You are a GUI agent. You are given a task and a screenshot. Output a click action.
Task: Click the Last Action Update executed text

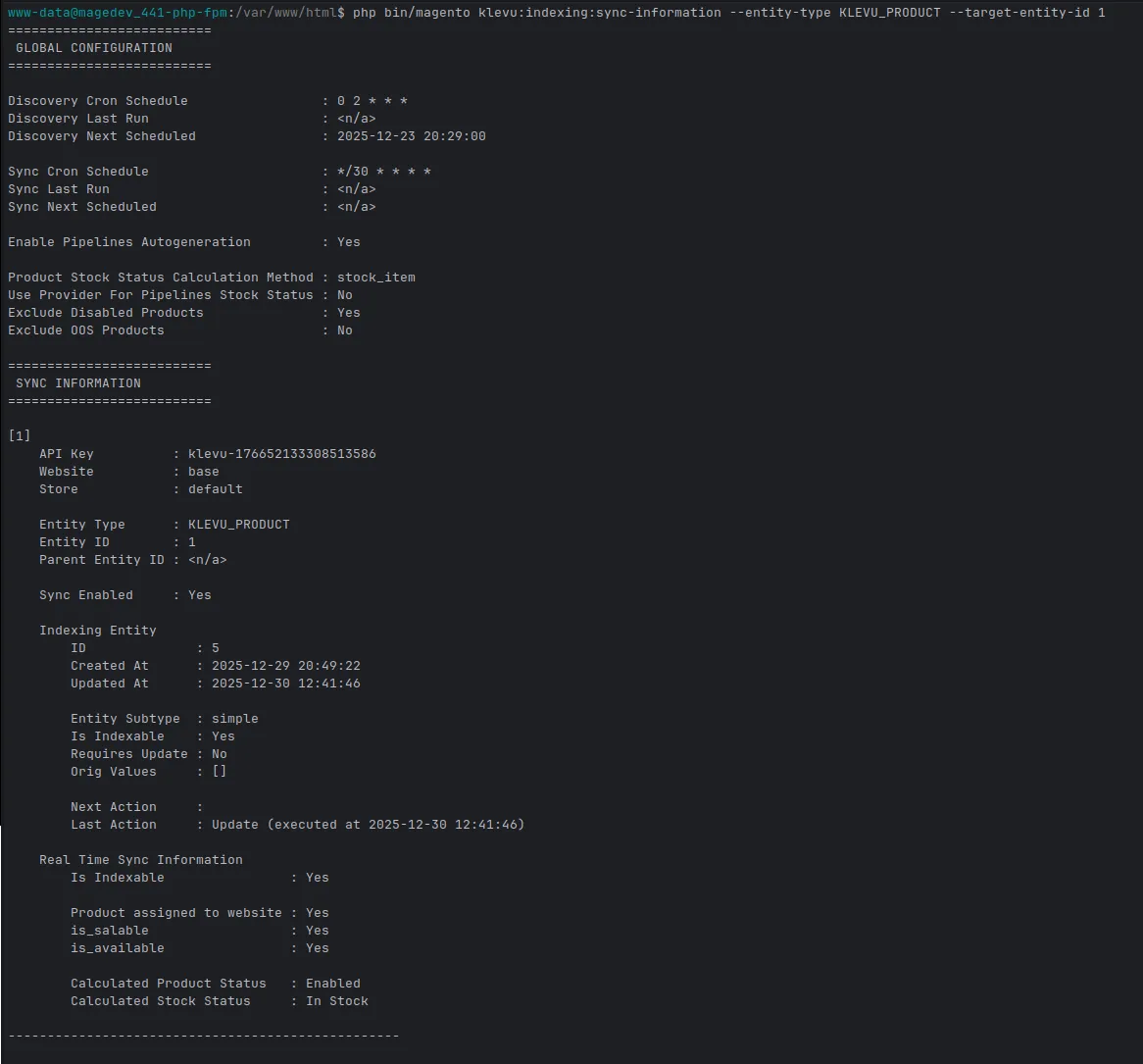tap(369, 825)
